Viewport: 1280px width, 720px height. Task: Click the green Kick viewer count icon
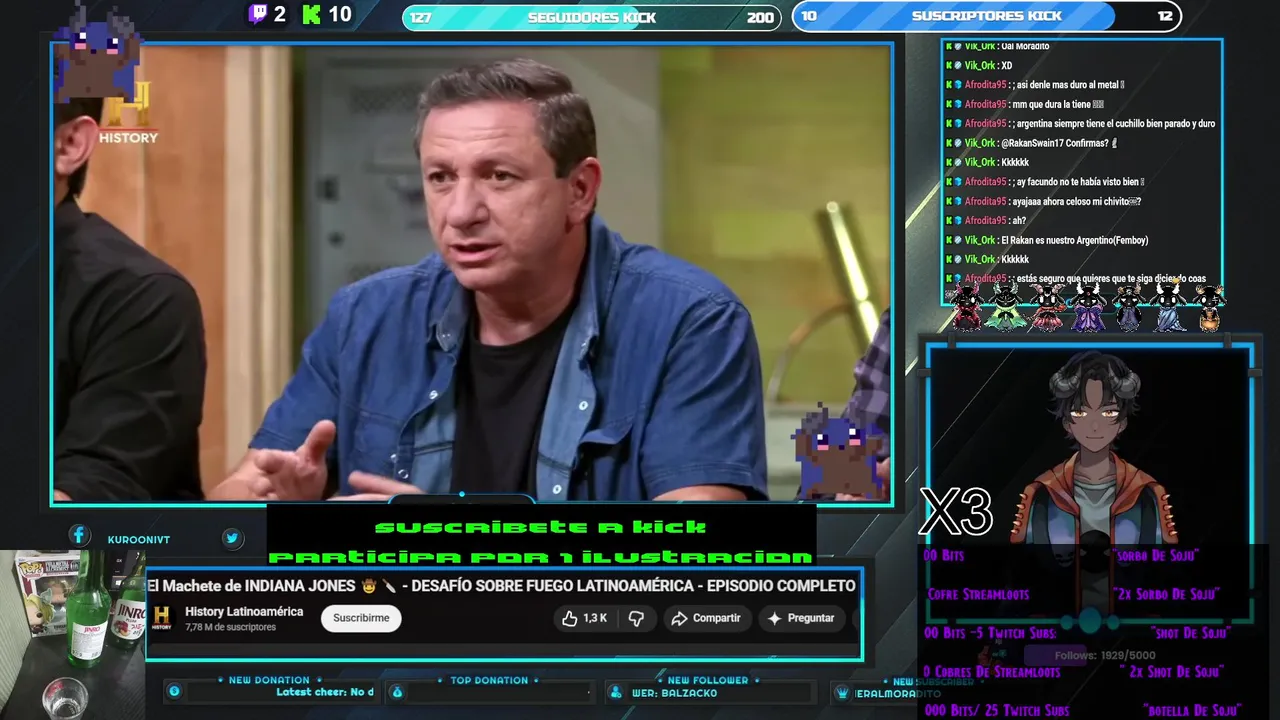(312, 14)
